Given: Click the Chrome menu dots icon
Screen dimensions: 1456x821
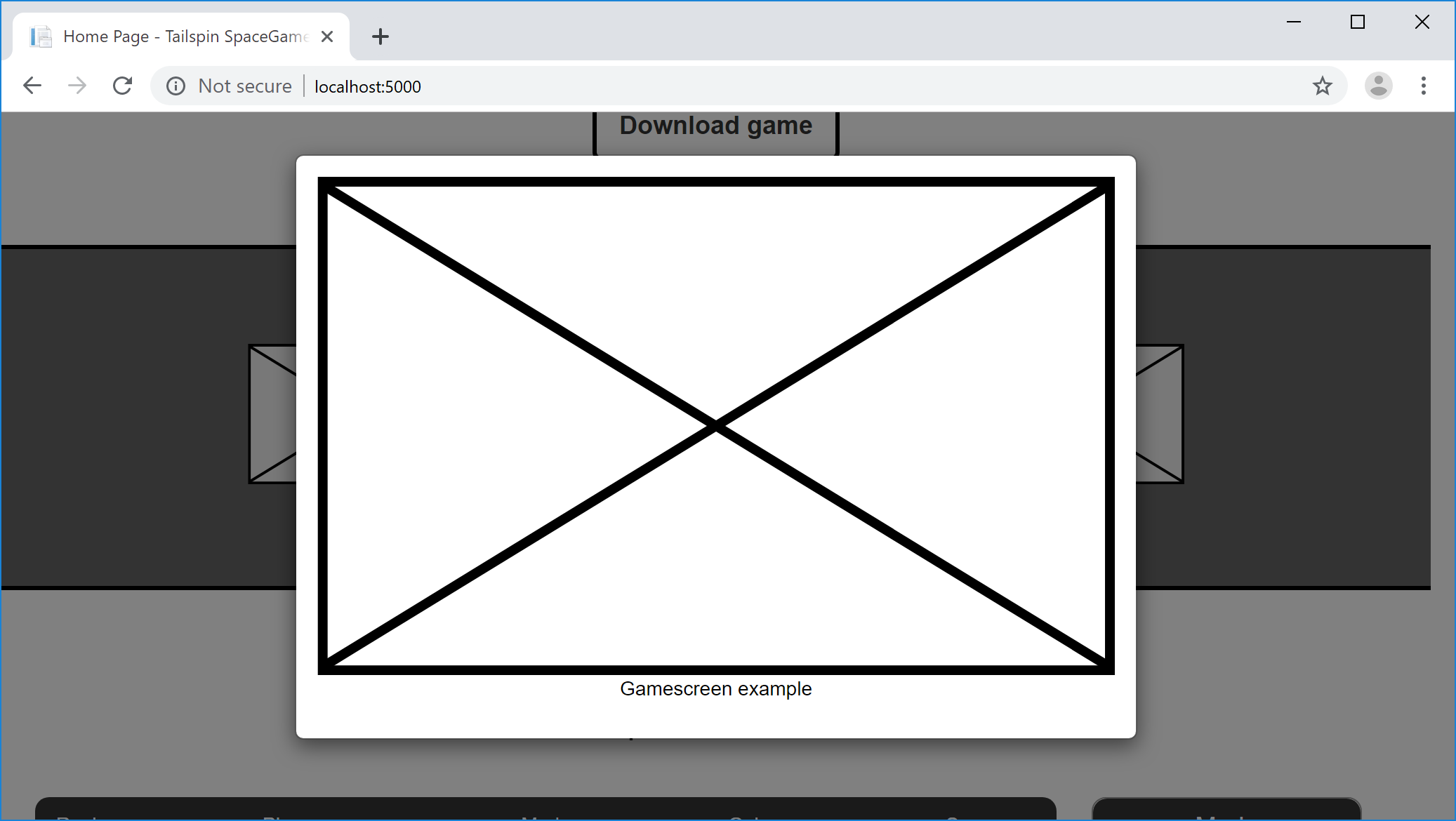Looking at the screenshot, I should (x=1424, y=86).
